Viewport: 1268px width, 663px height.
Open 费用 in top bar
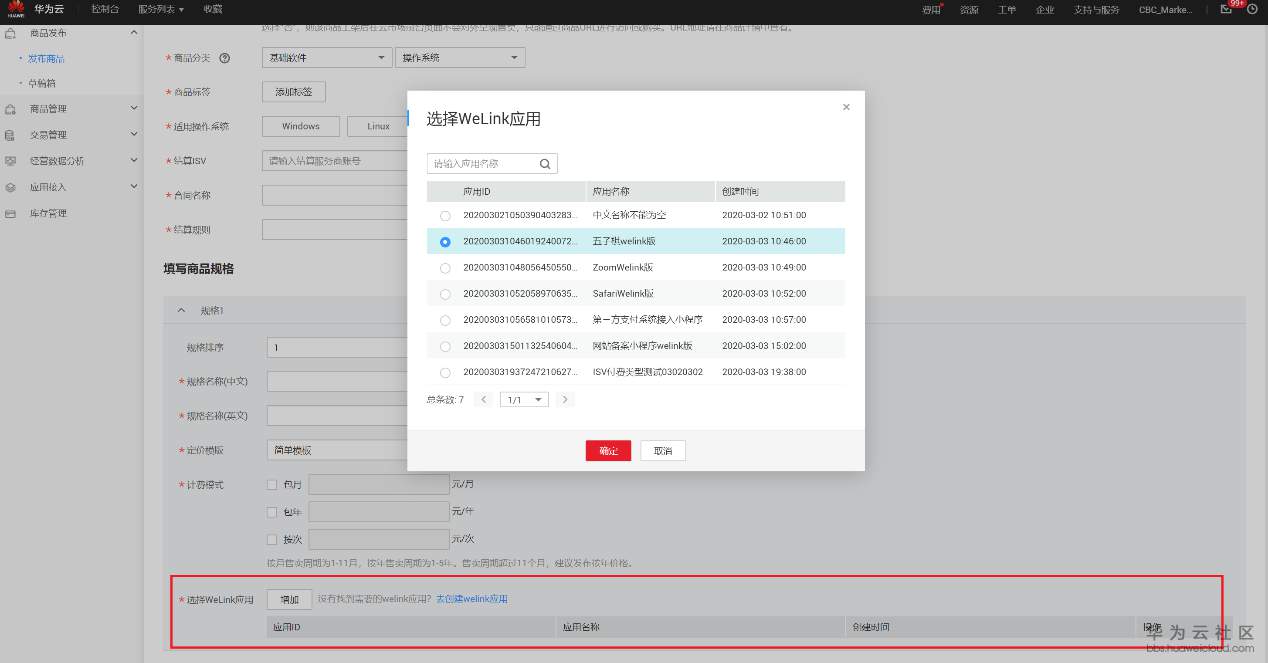pos(932,9)
